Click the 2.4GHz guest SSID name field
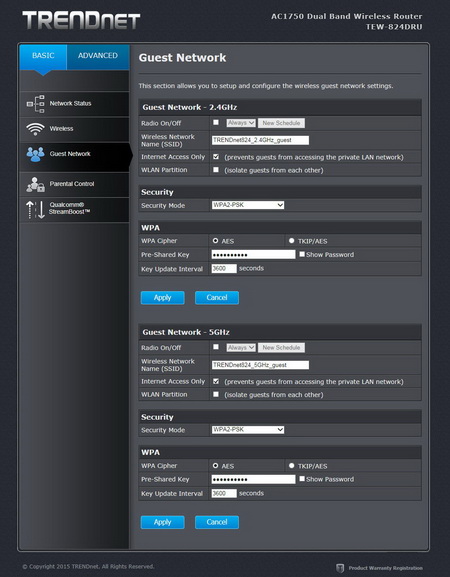The width and height of the screenshot is (450, 577). point(260,140)
